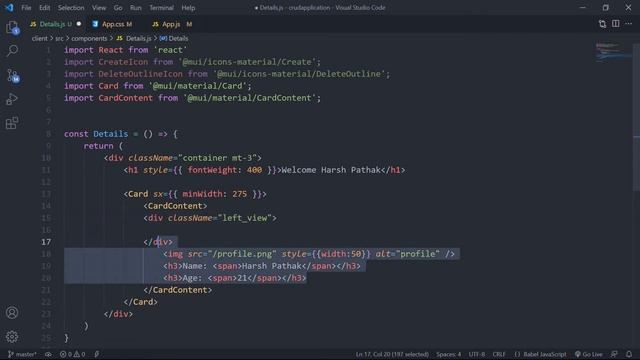Click the errors and warnings indicator
This screenshot has height=360, width=640.
[73, 354]
